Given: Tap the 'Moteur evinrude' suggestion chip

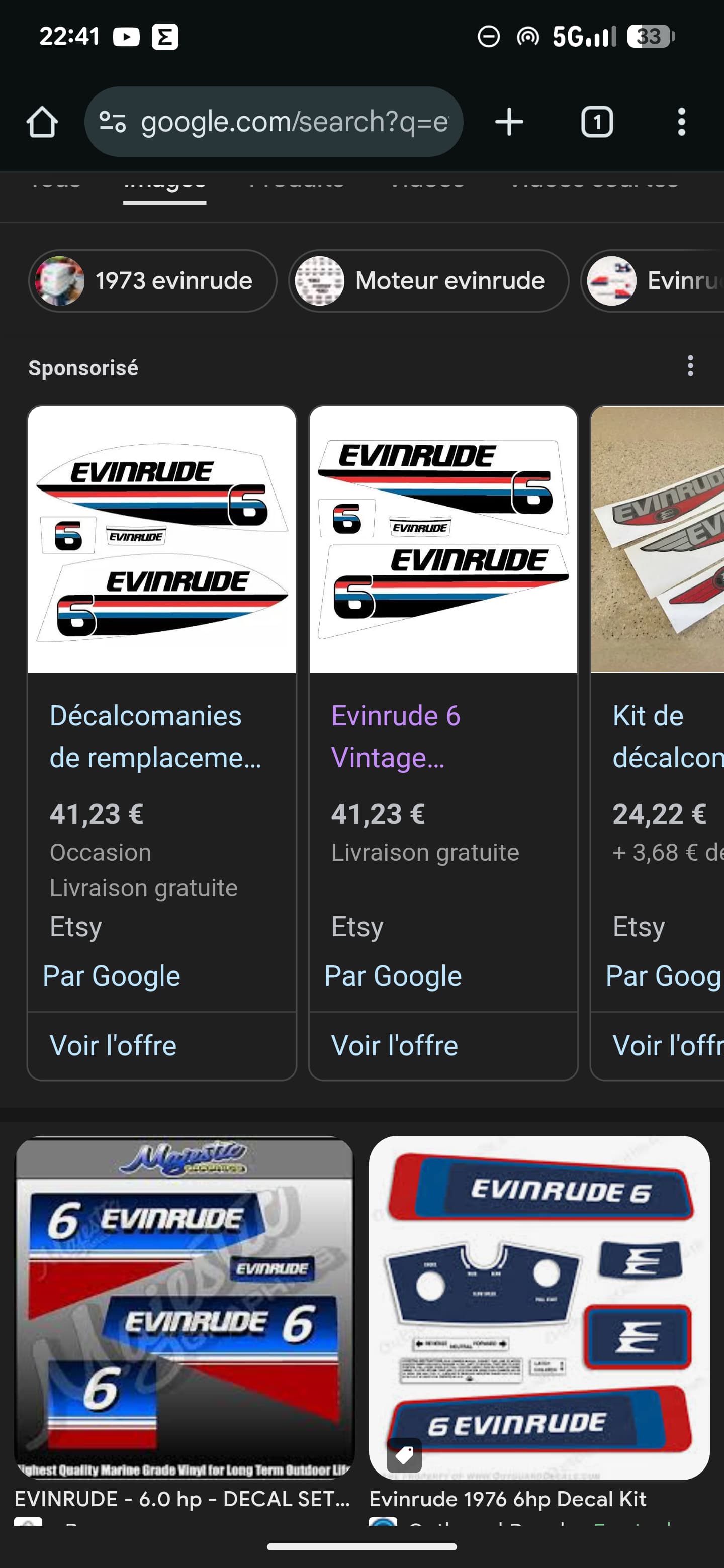Looking at the screenshot, I should [x=429, y=280].
